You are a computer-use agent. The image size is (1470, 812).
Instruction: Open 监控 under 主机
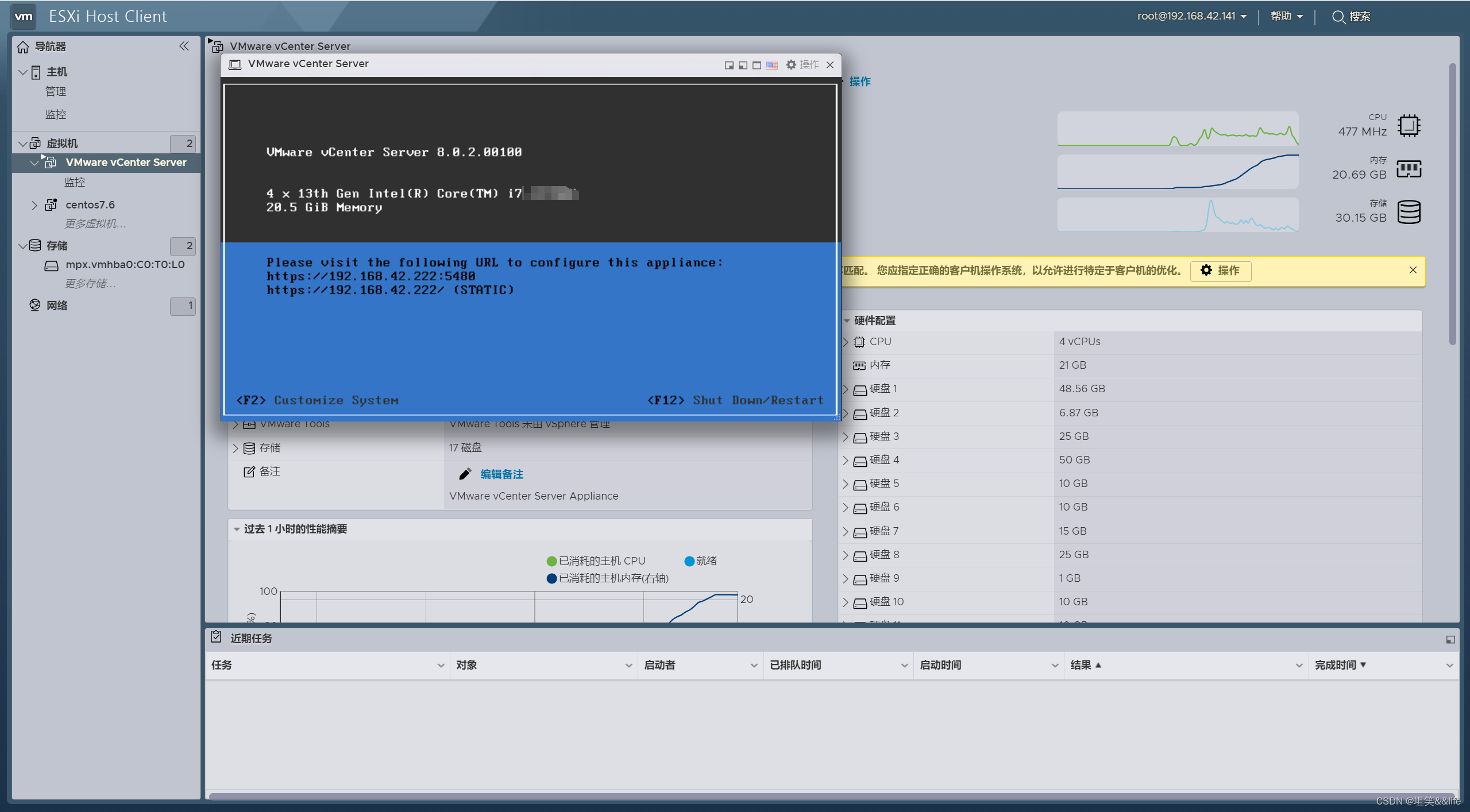point(55,115)
